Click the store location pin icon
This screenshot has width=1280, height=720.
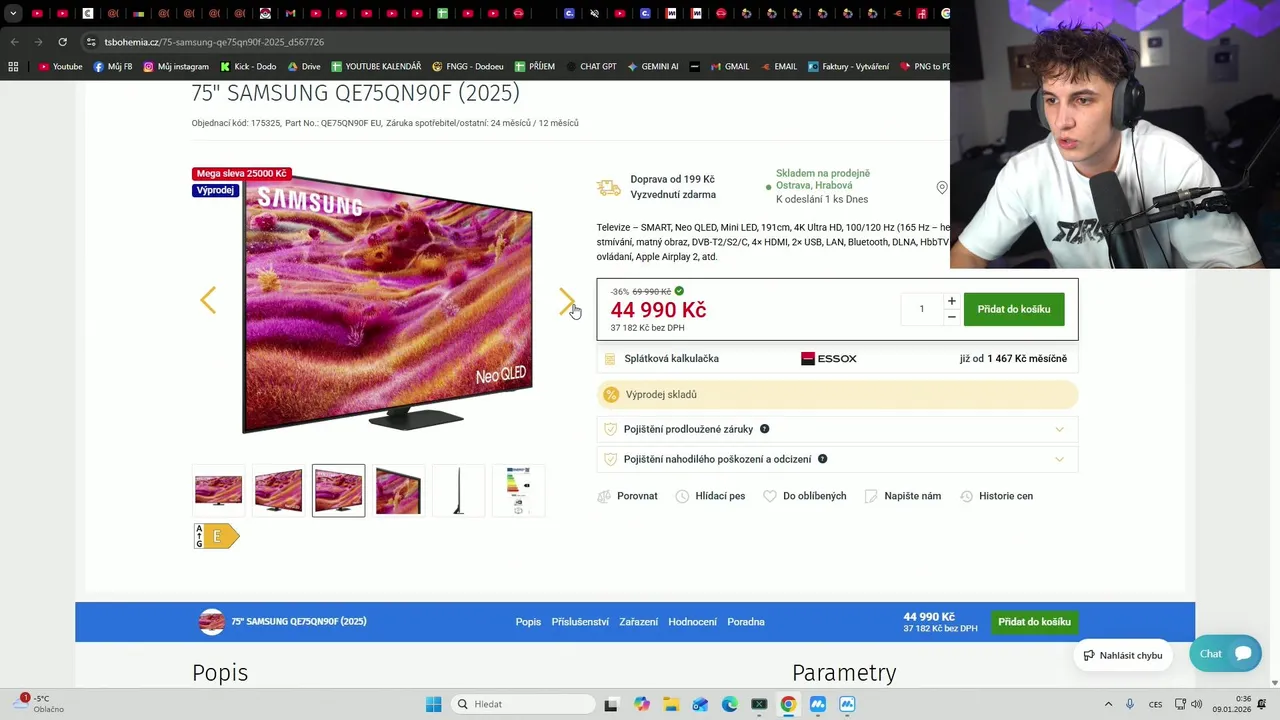point(941,187)
